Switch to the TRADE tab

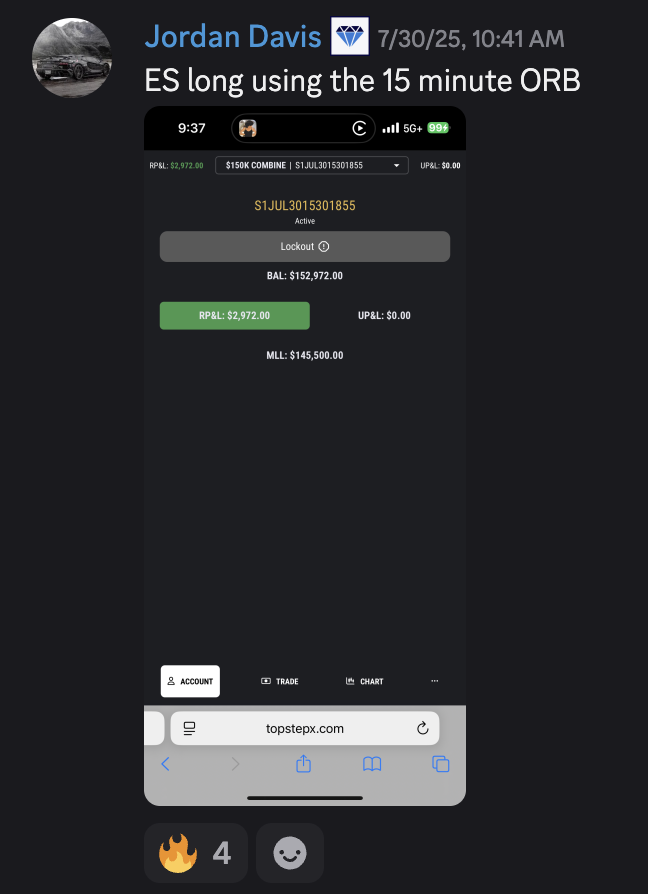coord(280,681)
